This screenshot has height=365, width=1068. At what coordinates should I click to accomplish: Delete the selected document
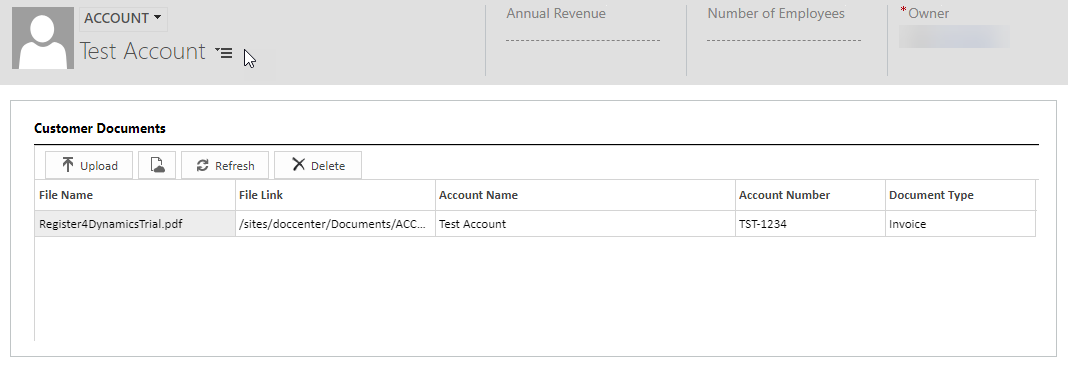pyautogui.click(x=318, y=165)
